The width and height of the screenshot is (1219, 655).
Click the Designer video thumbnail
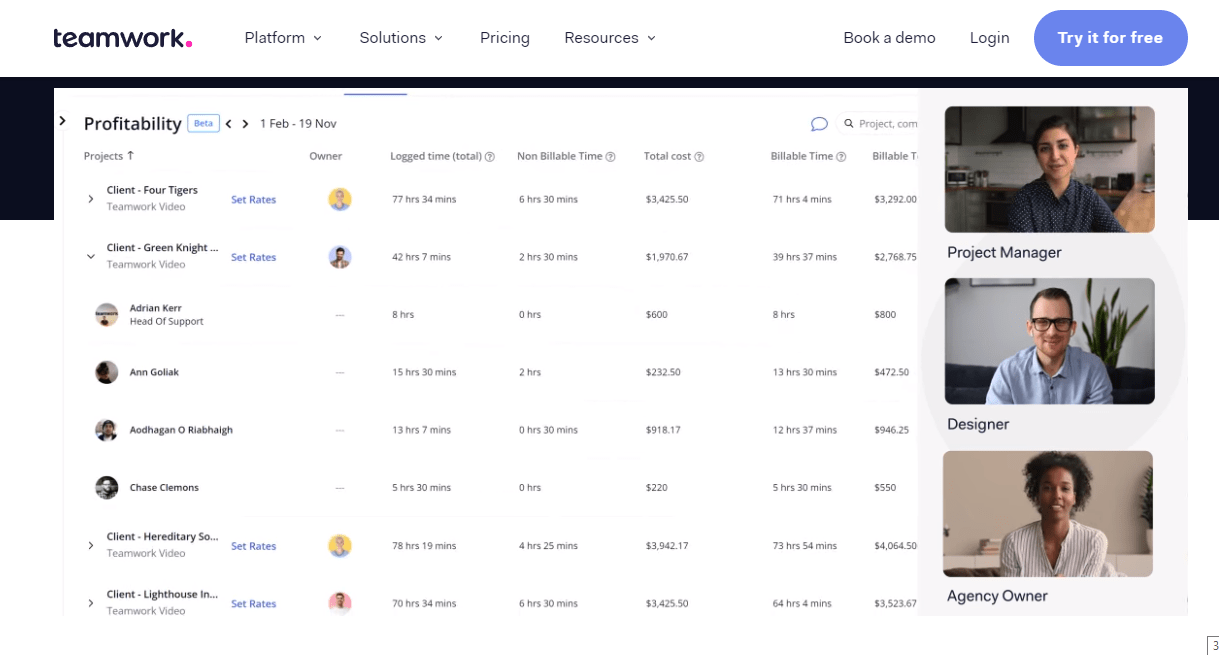click(1049, 341)
